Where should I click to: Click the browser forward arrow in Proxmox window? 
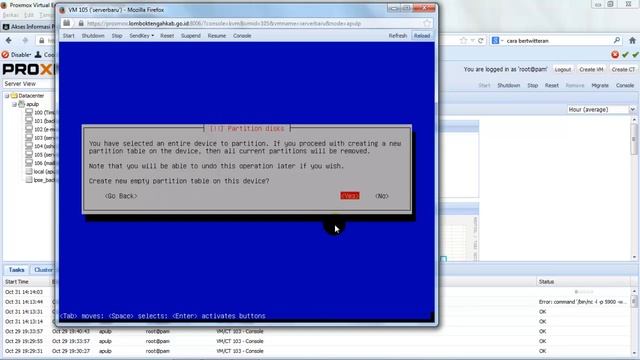[x=25, y=40]
